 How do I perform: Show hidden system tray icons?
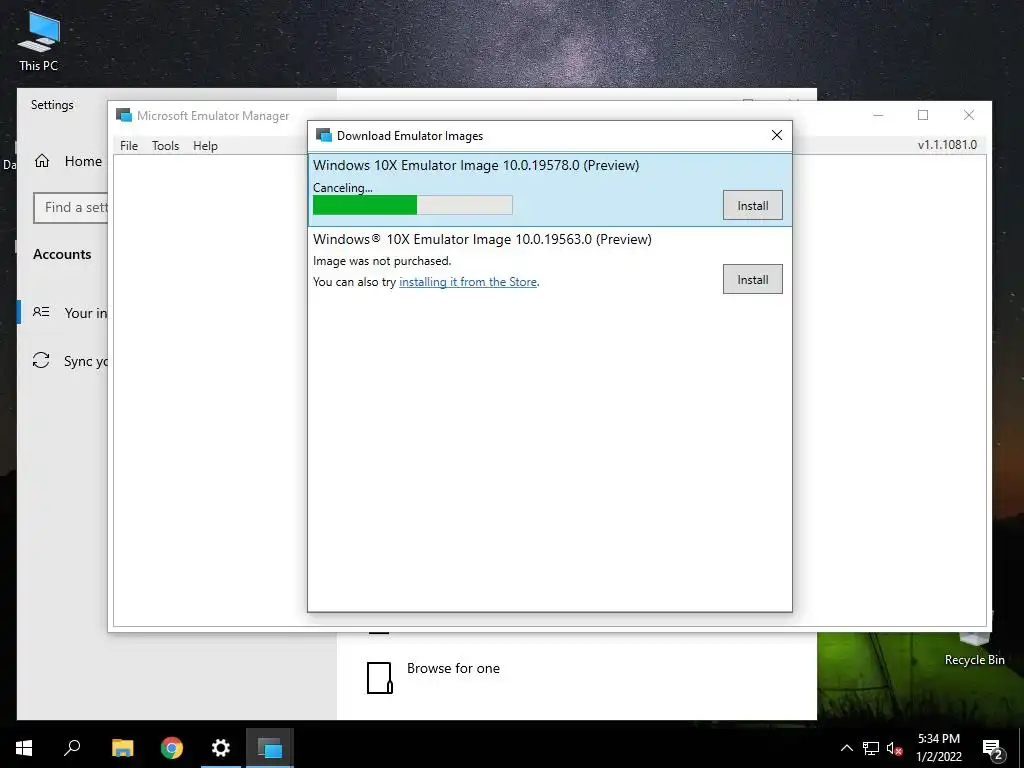click(846, 748)
